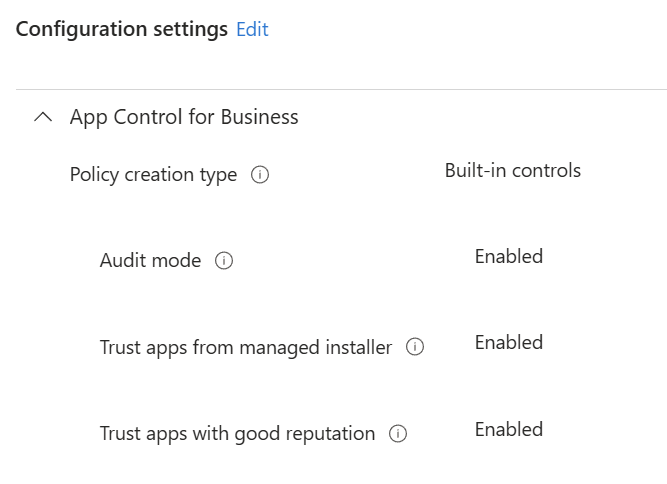The height and width of the screenshot is (484, 667).
Task: Click the Configuration settings heading
Action: [122, 29]
